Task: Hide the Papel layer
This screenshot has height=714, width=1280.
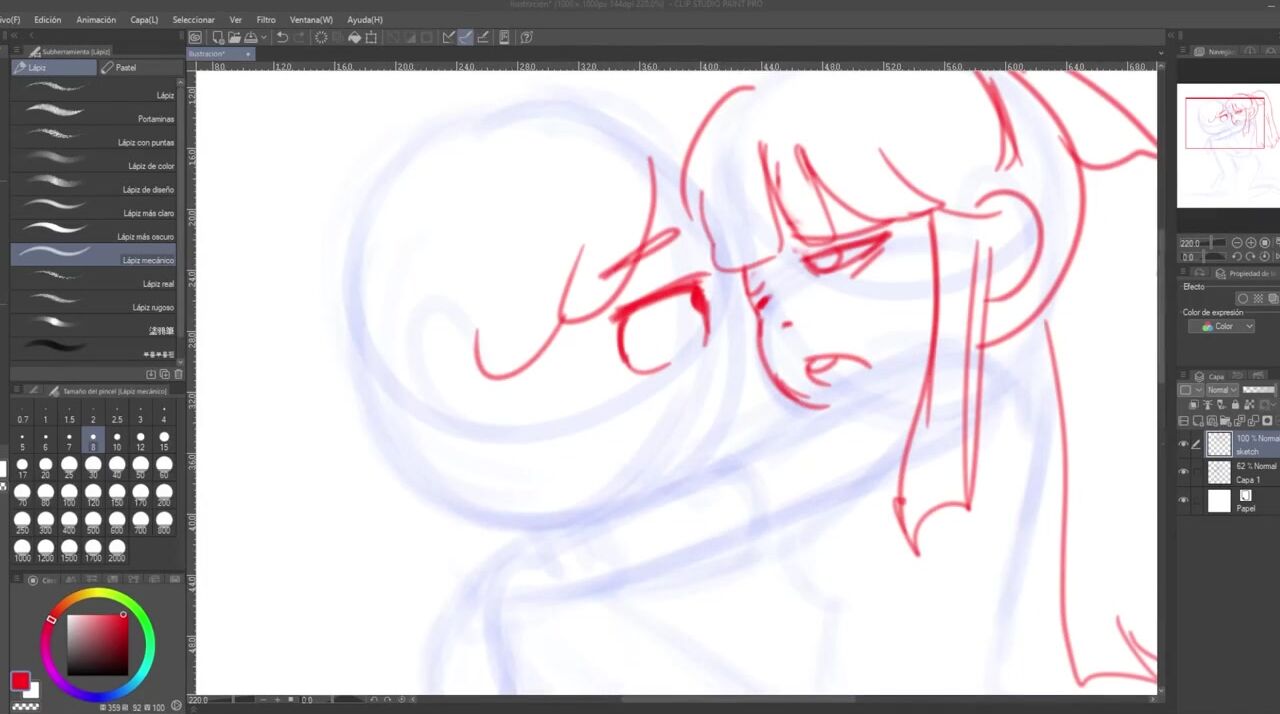Action: coord(1184,500)
